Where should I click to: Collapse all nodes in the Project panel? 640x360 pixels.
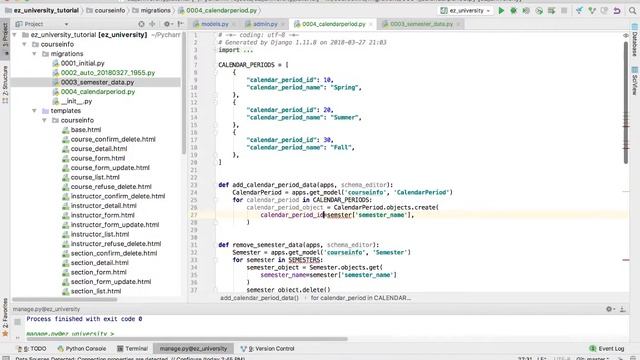153,24
